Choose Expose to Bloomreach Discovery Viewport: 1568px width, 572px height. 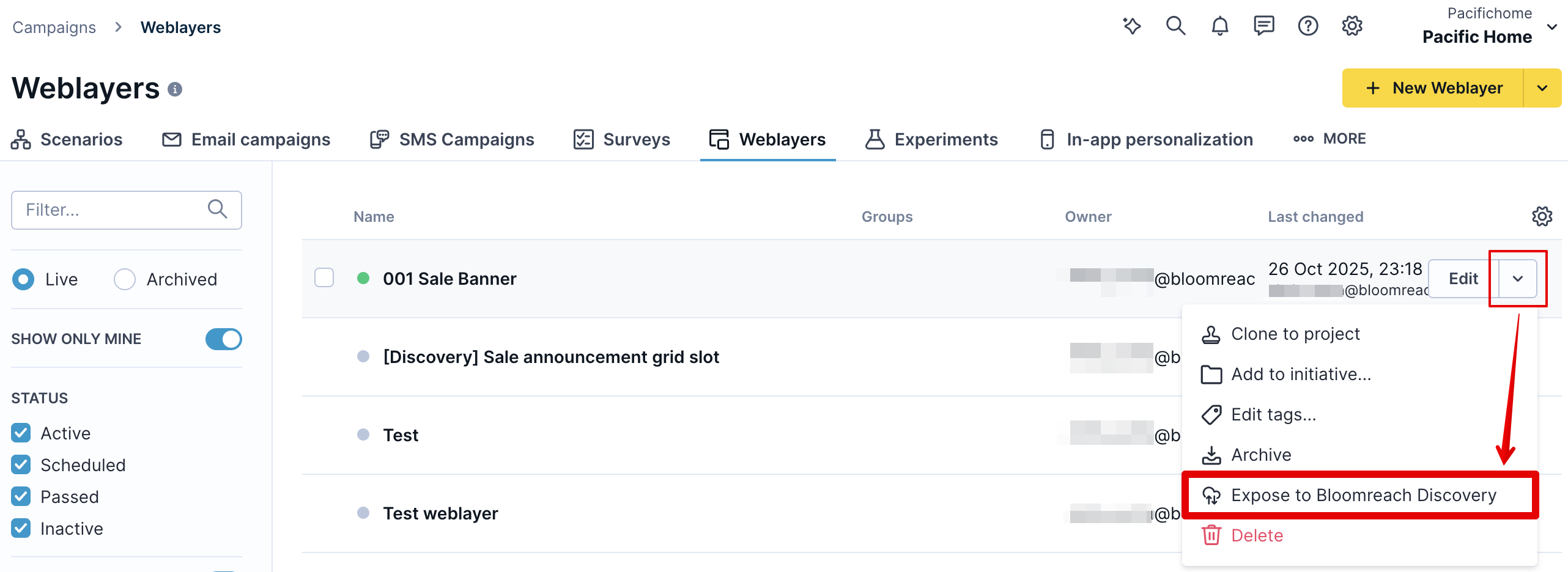click(x=1363, y=495)
